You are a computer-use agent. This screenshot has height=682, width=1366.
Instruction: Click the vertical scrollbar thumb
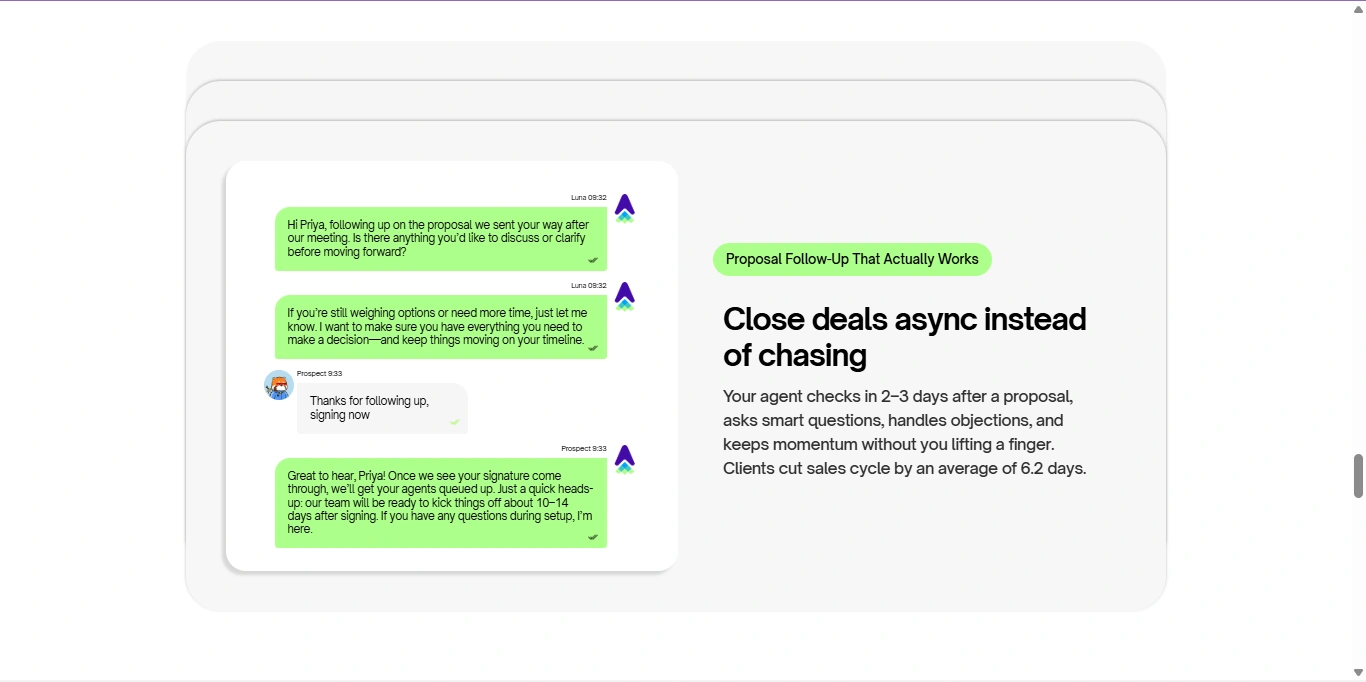pyautogui.click(x=1358, y=476)
